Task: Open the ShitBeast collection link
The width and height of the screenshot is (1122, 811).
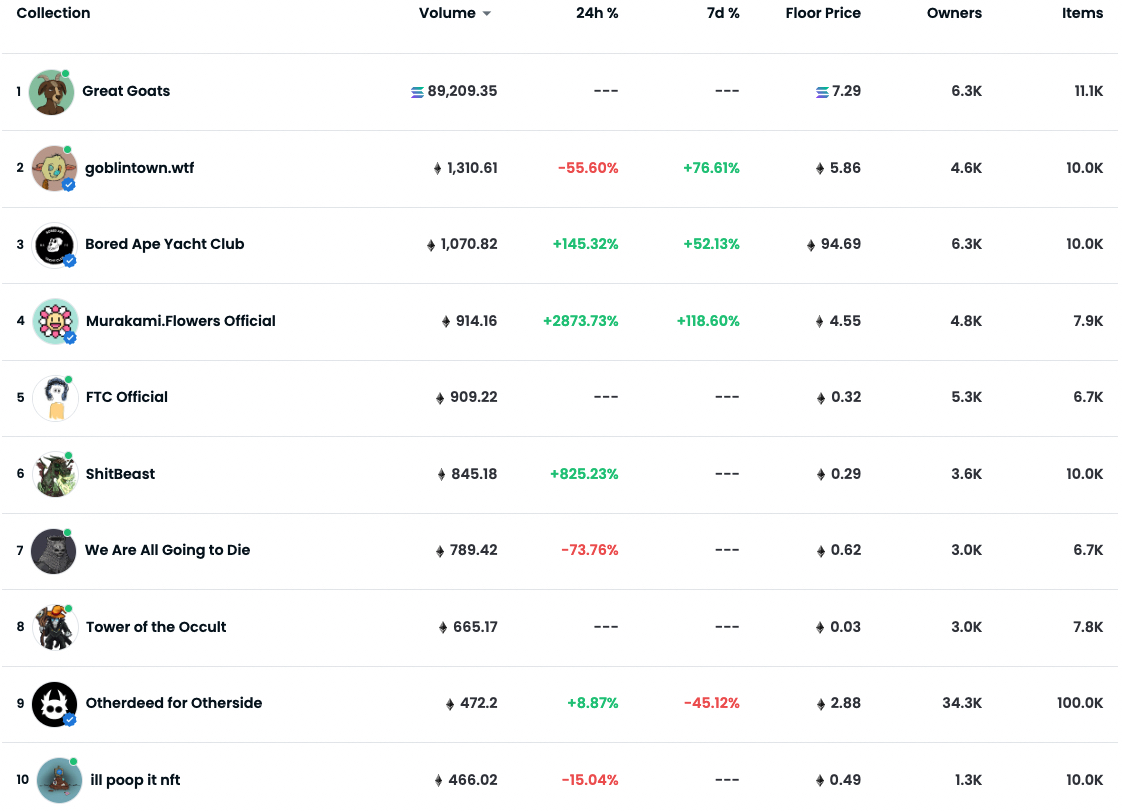Action: (120, 474)
